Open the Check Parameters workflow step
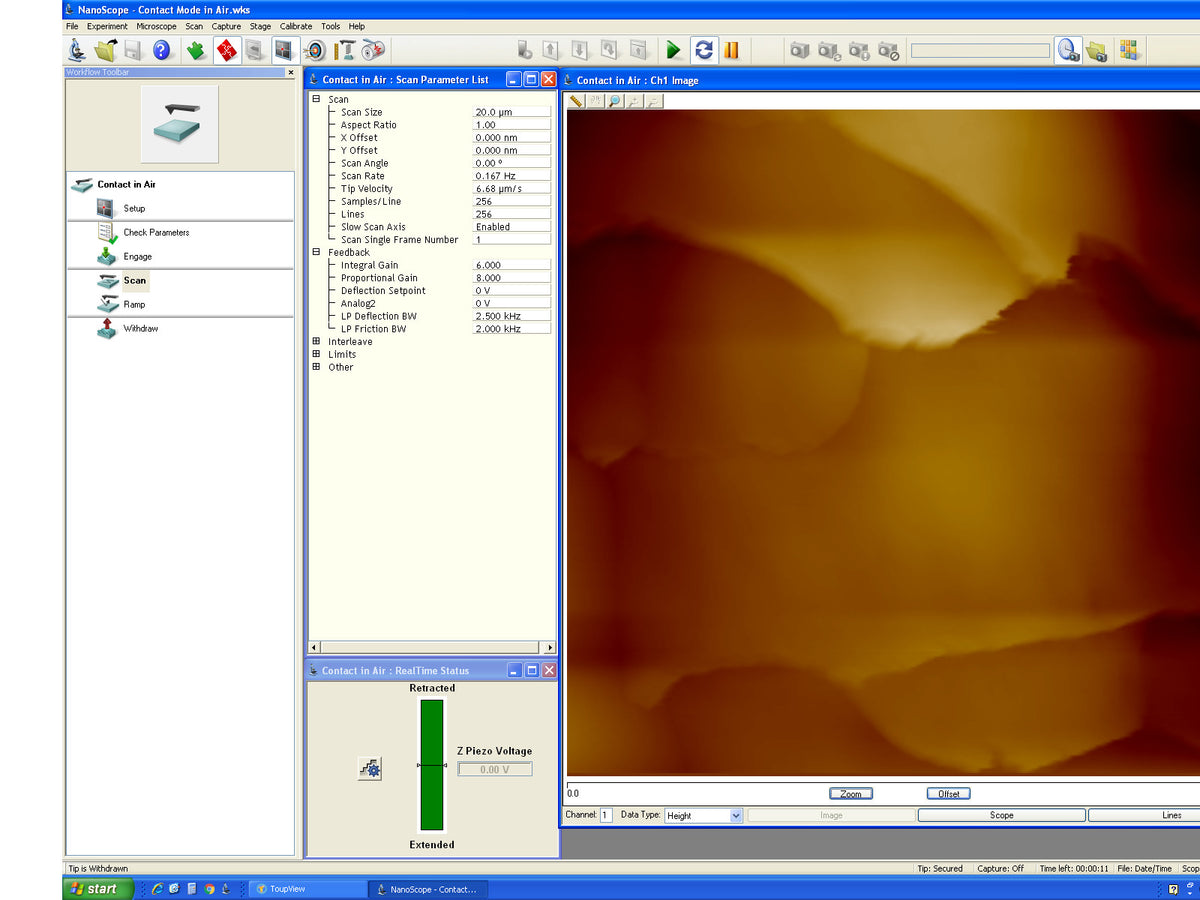The width and height of the screenshot is (1200, 900). click(x=156, y=232)
